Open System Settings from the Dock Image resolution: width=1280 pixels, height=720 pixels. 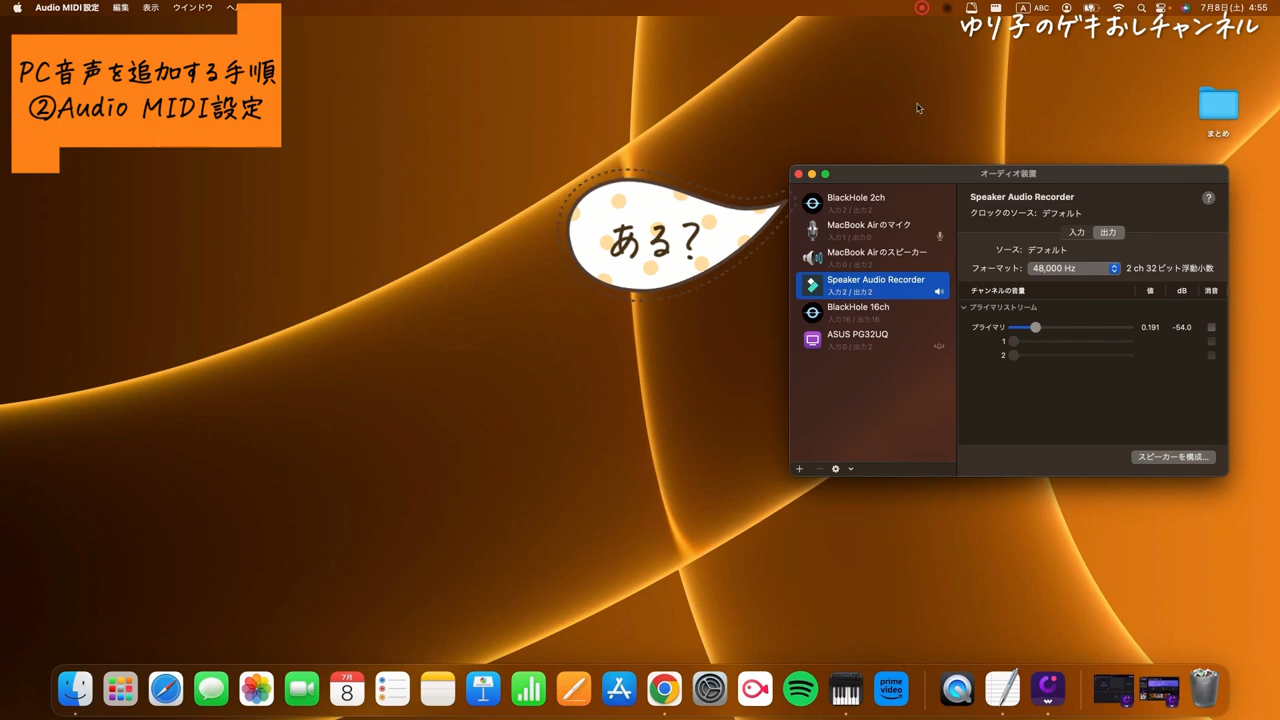(710, 689)
